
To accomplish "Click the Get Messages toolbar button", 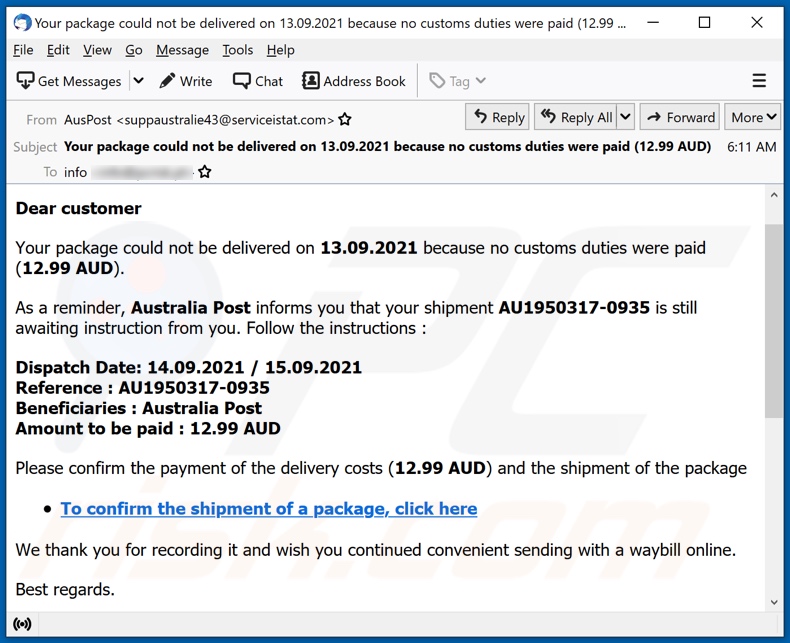I will [x=69, y=81].
